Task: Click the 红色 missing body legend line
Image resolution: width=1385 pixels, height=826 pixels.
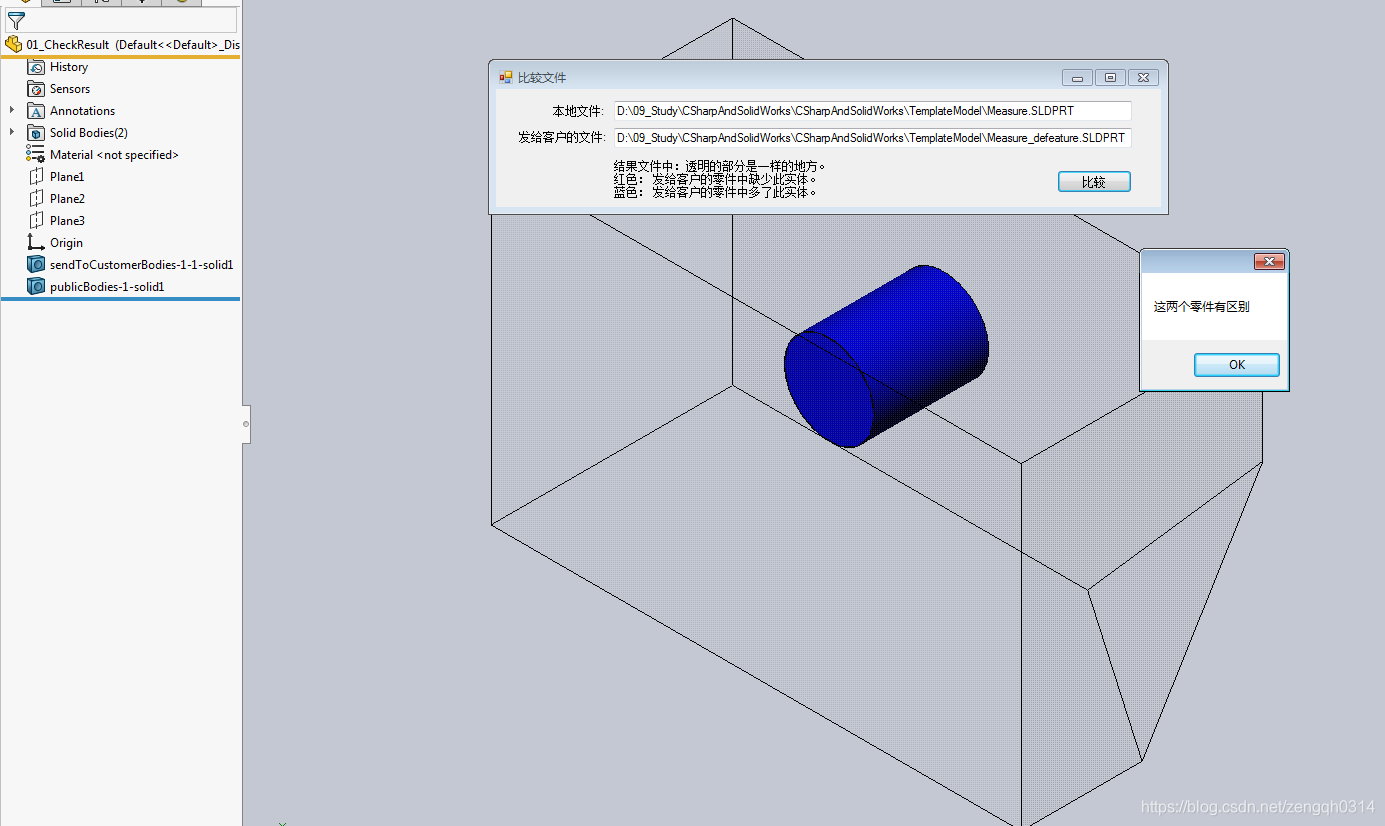Action: 715,179
